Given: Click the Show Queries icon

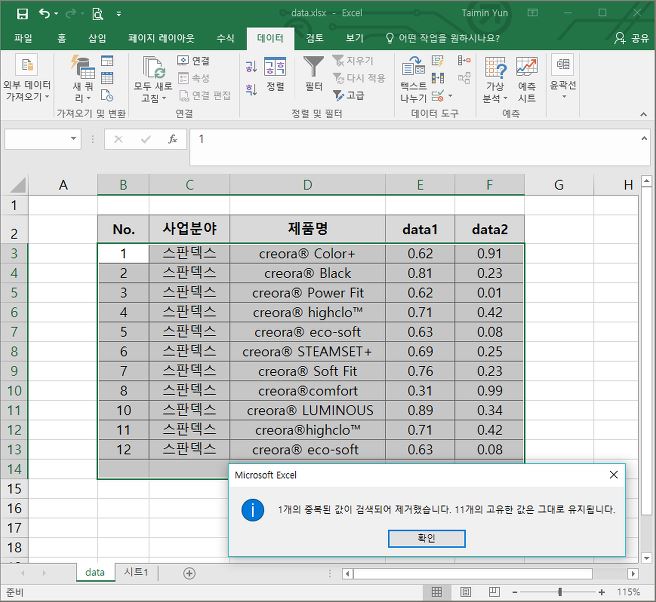Looking at the screenshot, I should [x=107, y=61].
